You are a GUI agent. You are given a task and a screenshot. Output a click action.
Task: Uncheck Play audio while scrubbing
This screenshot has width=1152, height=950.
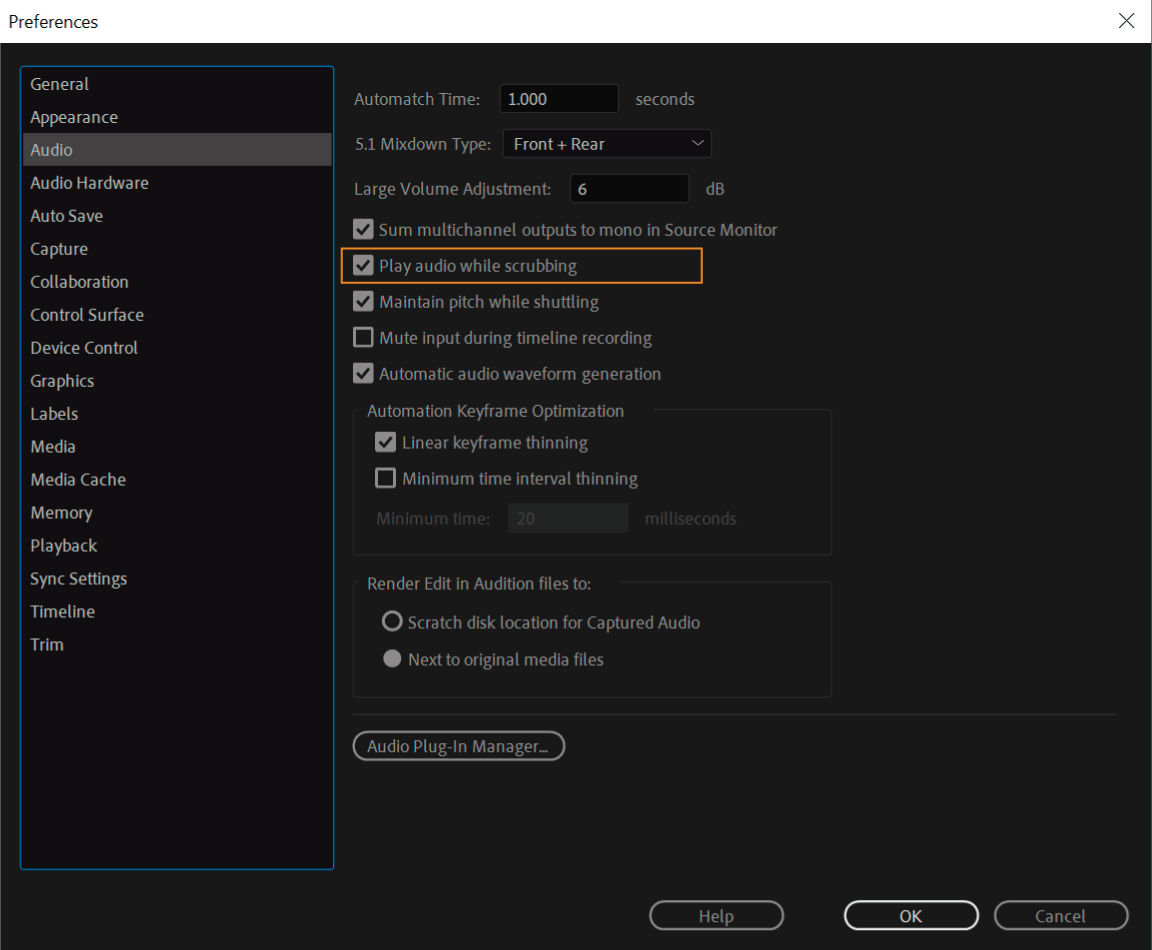point(363,265)
